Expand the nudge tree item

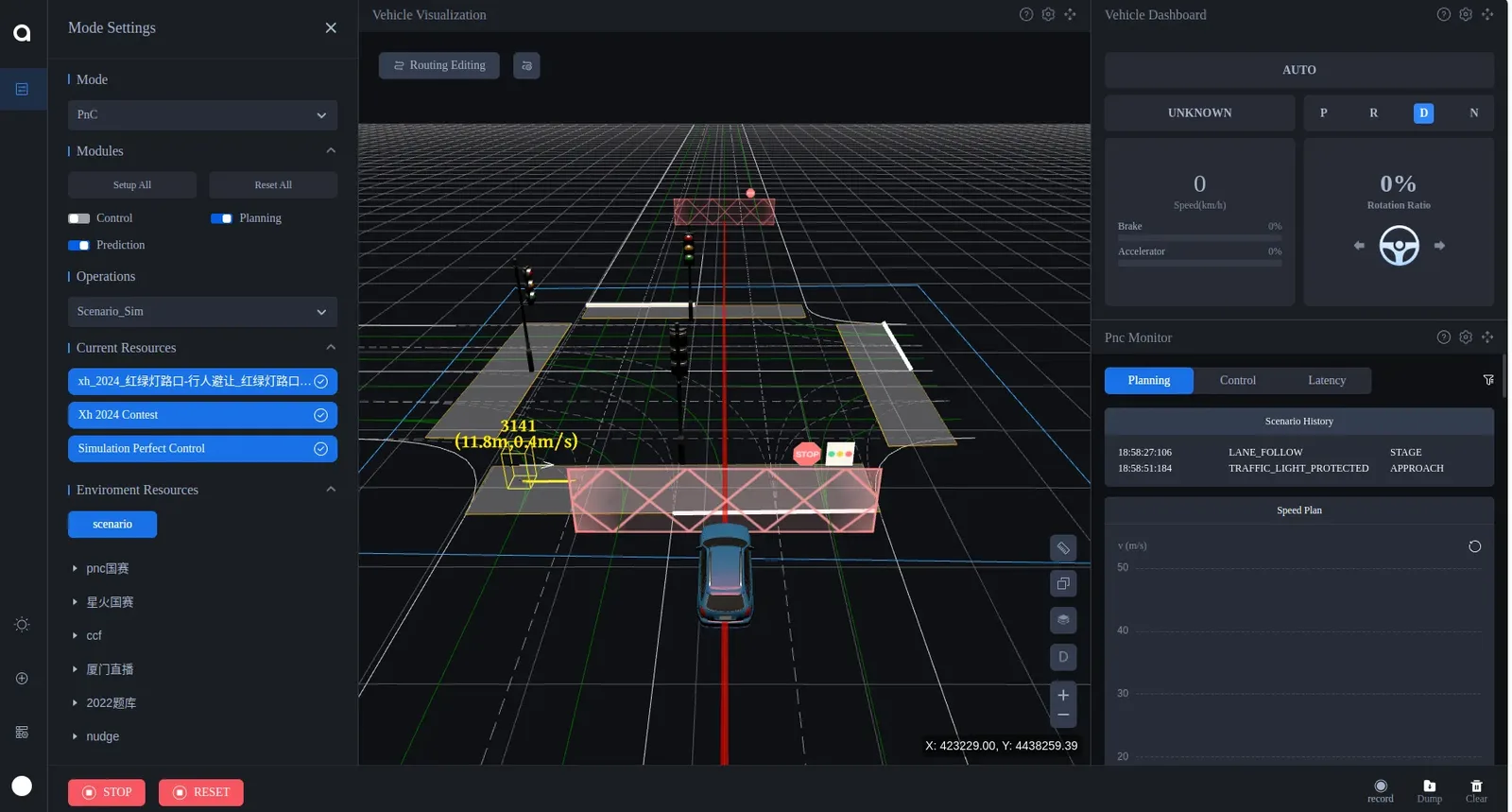pyautogui.click(x=102, y=736)
